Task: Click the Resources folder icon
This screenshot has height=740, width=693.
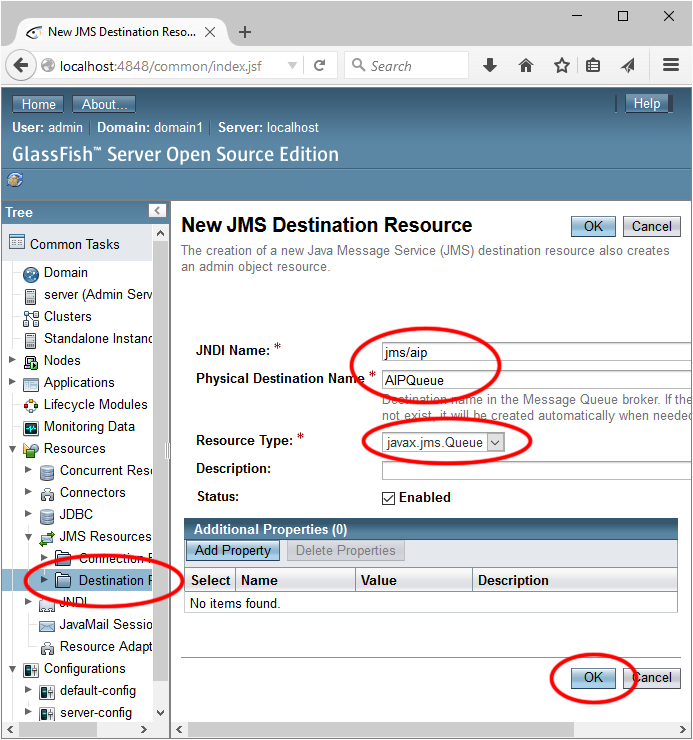Action: click(31, 450)
